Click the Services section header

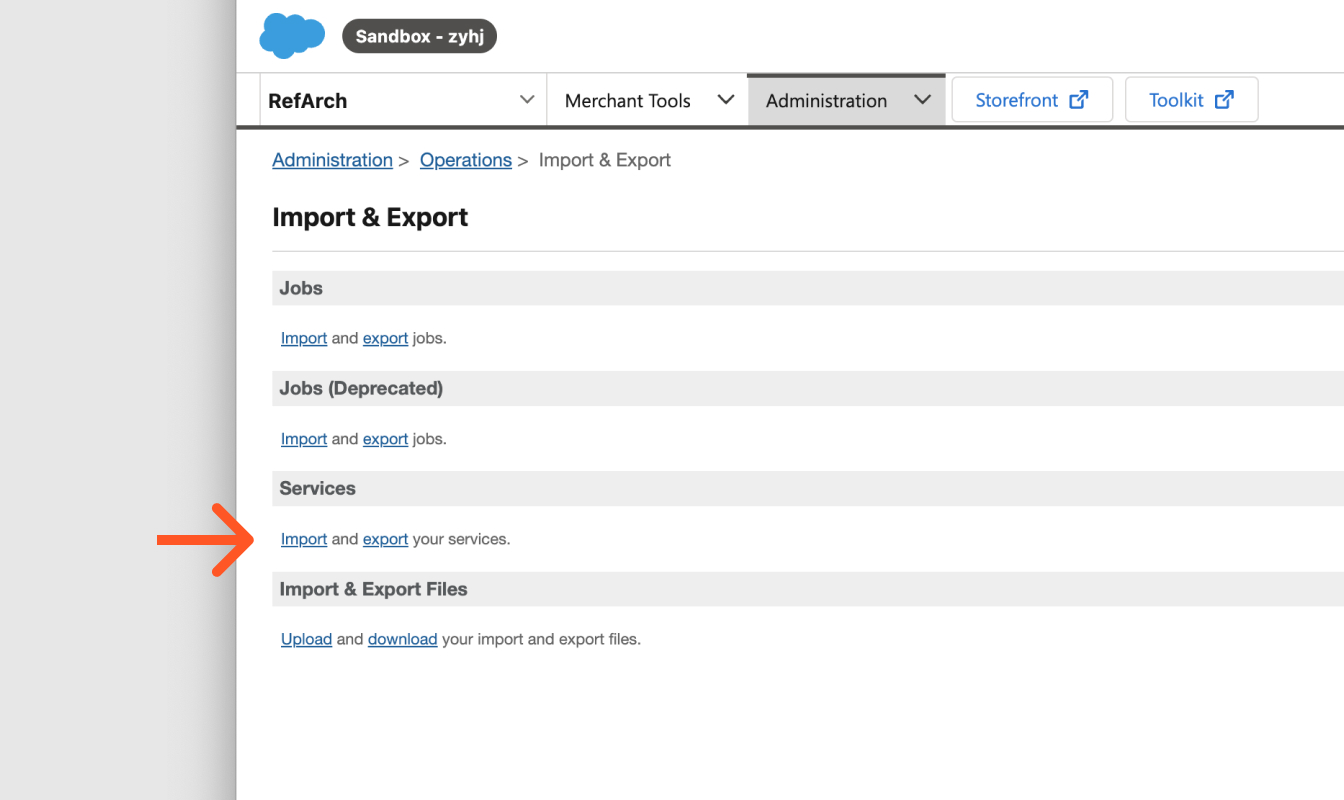[x=808, y=488]
